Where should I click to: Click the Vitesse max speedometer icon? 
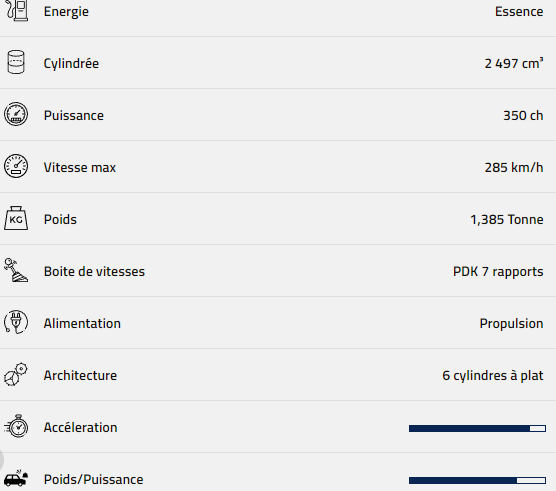(16, 166)
